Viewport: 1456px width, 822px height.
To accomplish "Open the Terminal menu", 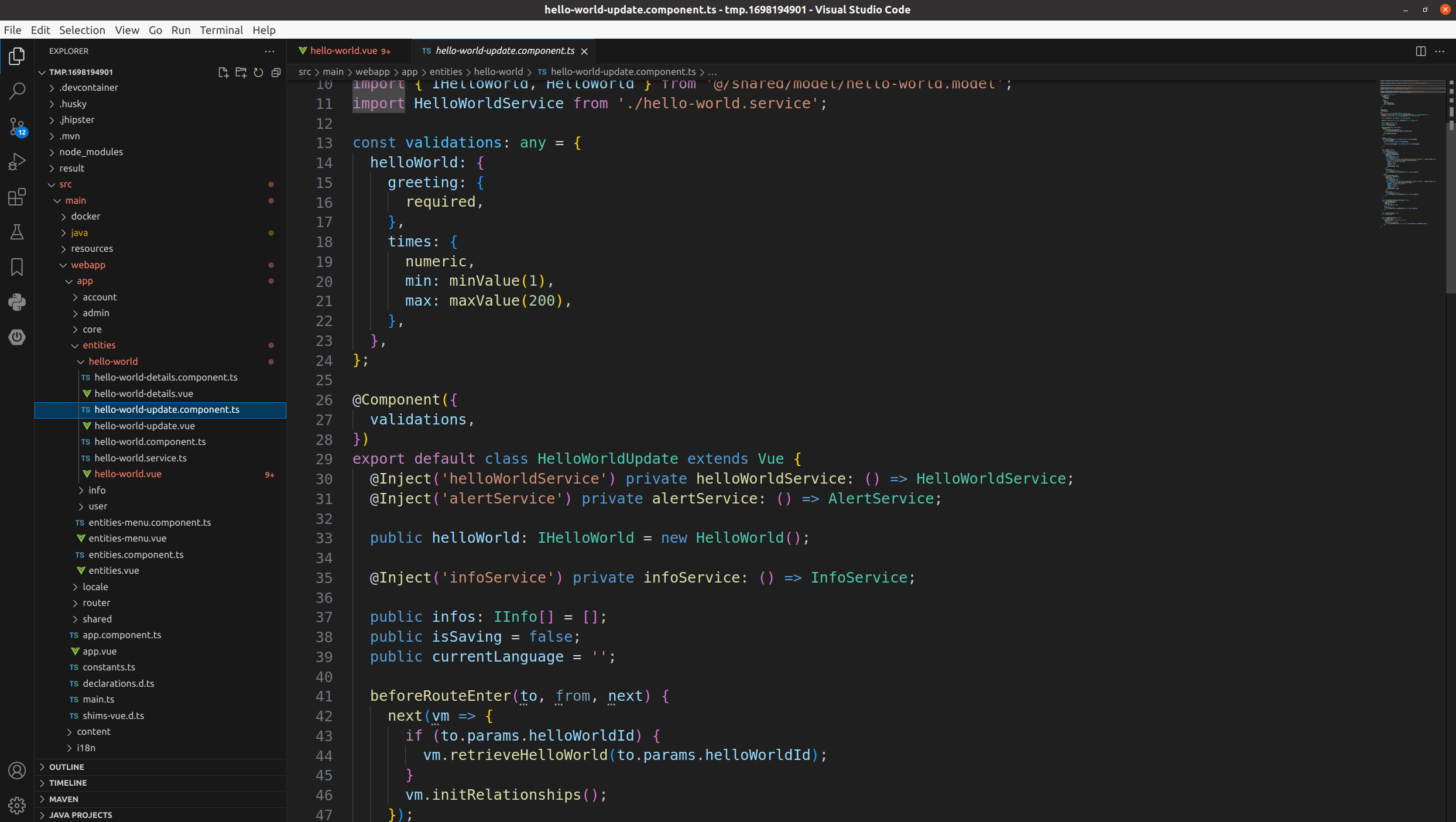I will pyautogui.click(x=221, y=30).
